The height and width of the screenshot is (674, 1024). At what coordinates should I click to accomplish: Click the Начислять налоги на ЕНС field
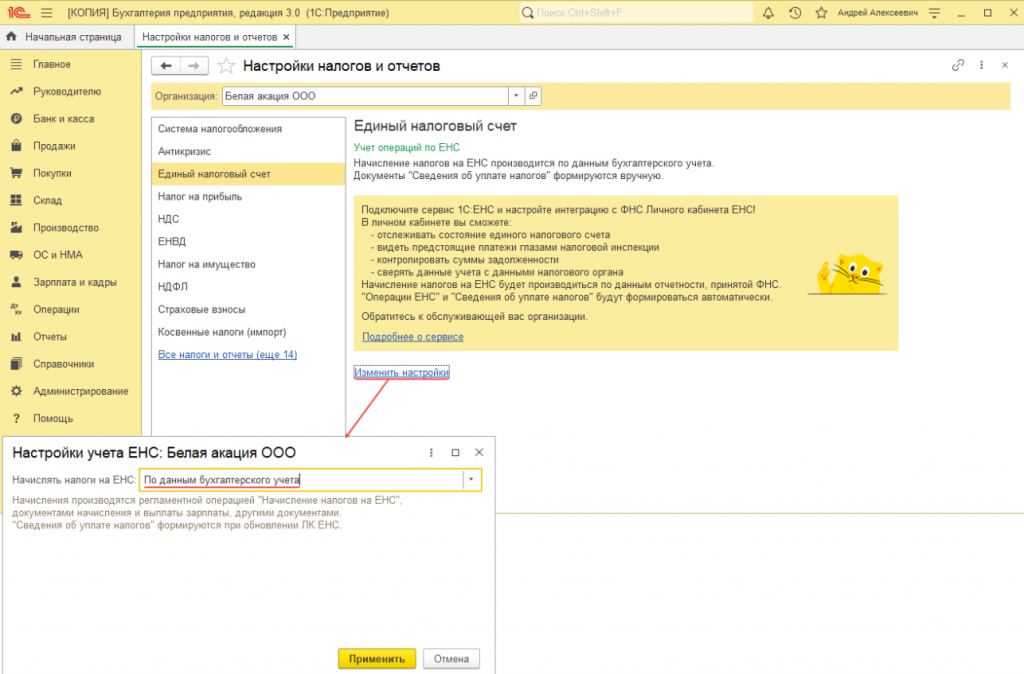302,480
